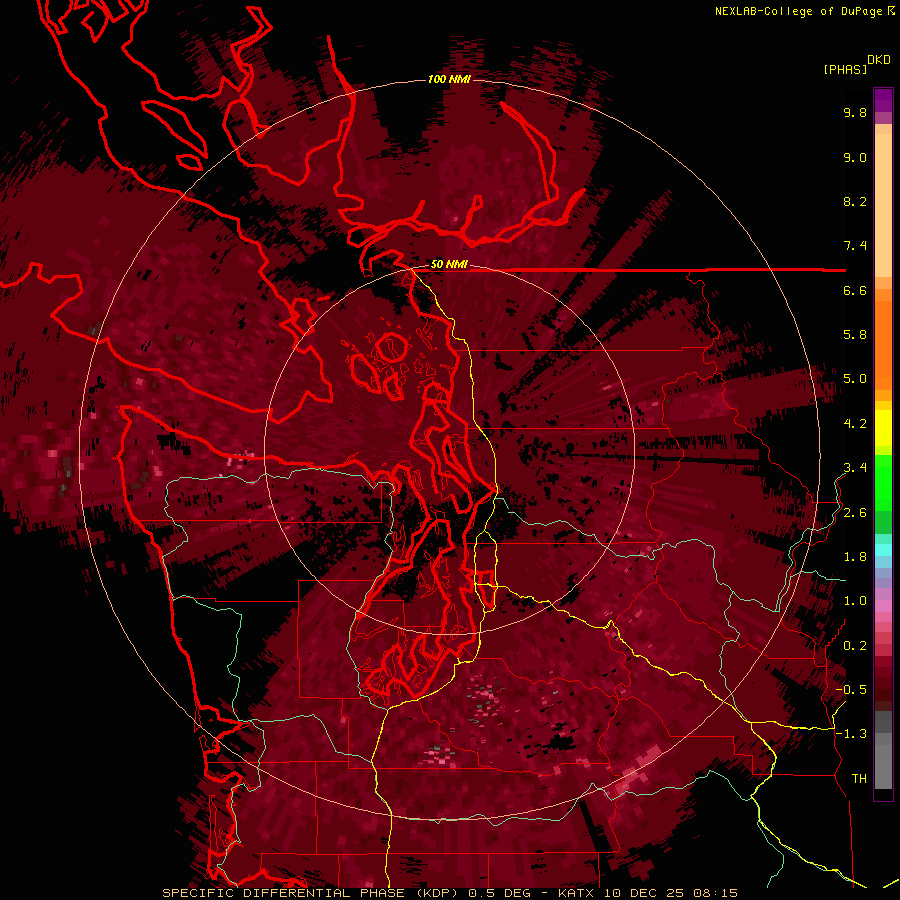Click the 9.0 value on the legend
This screenshot has width=900, height=900.
pos(855,157)
